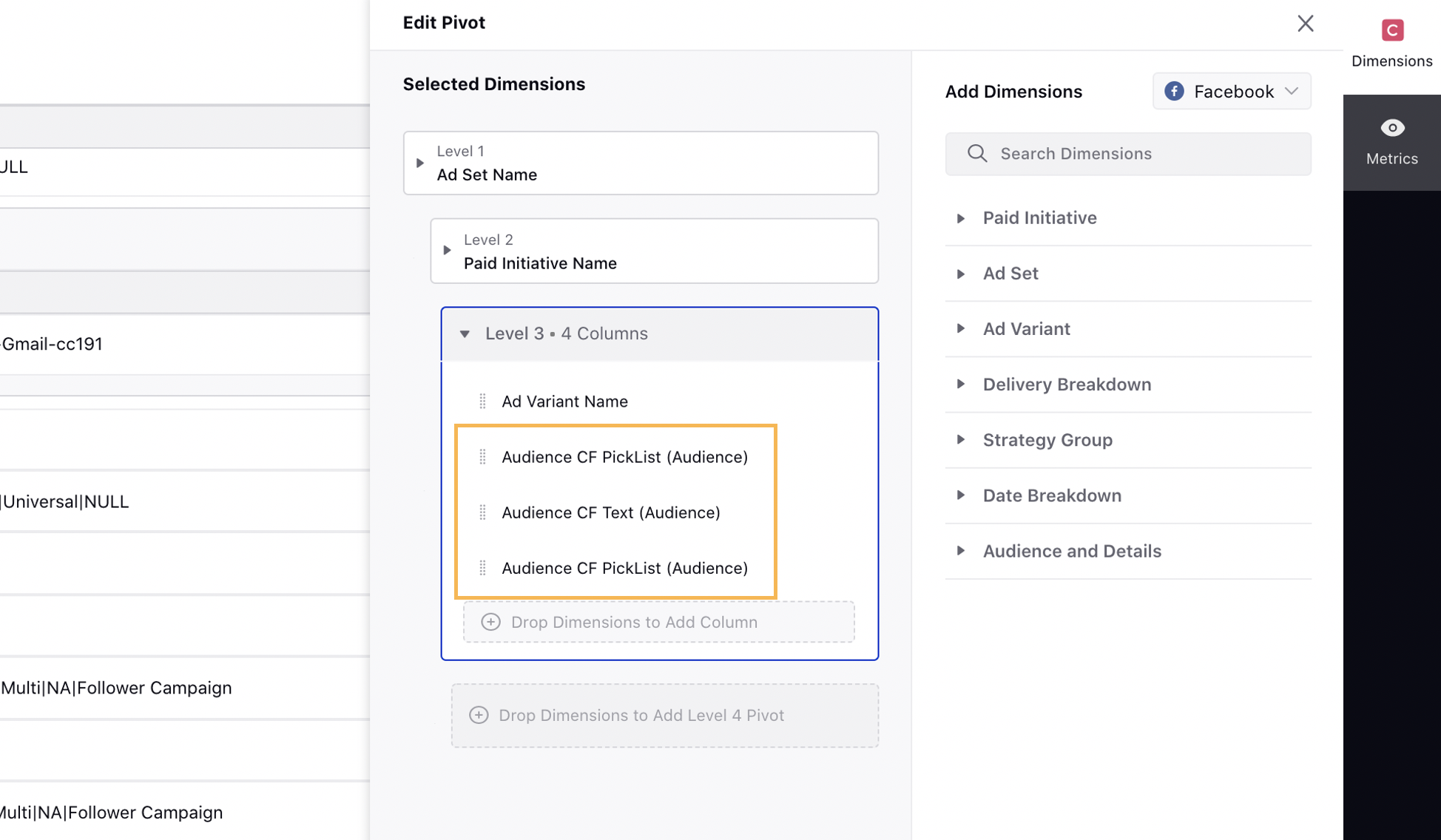The height and width of the screenshot is (840, 1441).
Task: Click the Date Breakdown dimension category
Action: (x=1052, y=494)
